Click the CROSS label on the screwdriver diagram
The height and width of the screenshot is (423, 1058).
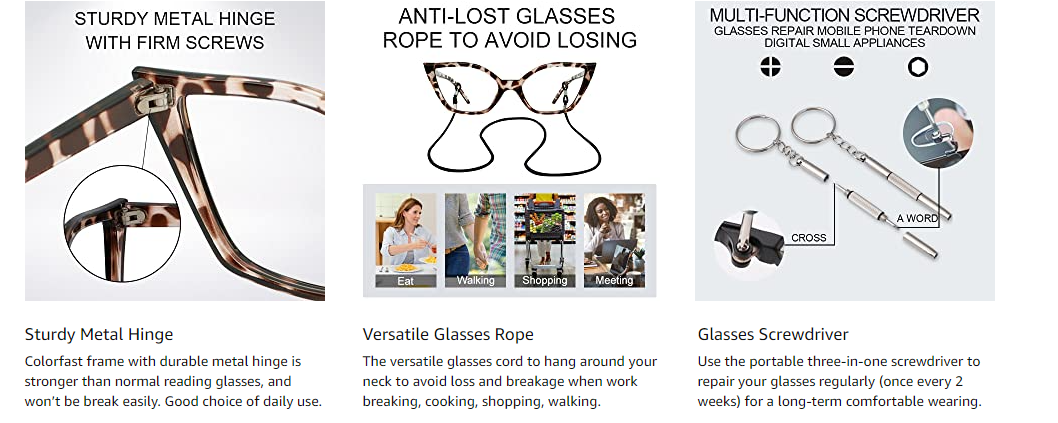[808, 237]
